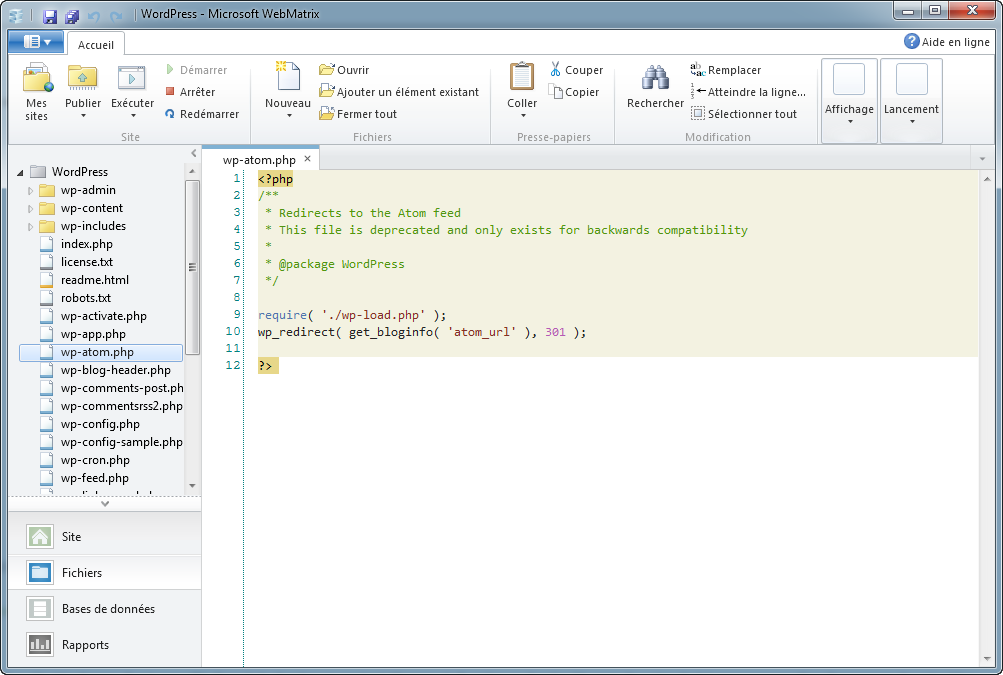Open the Nouveau dropdown arrow
Viewport: 1003px width, 675px height.
pyautogui.click(x=288, y=116)
